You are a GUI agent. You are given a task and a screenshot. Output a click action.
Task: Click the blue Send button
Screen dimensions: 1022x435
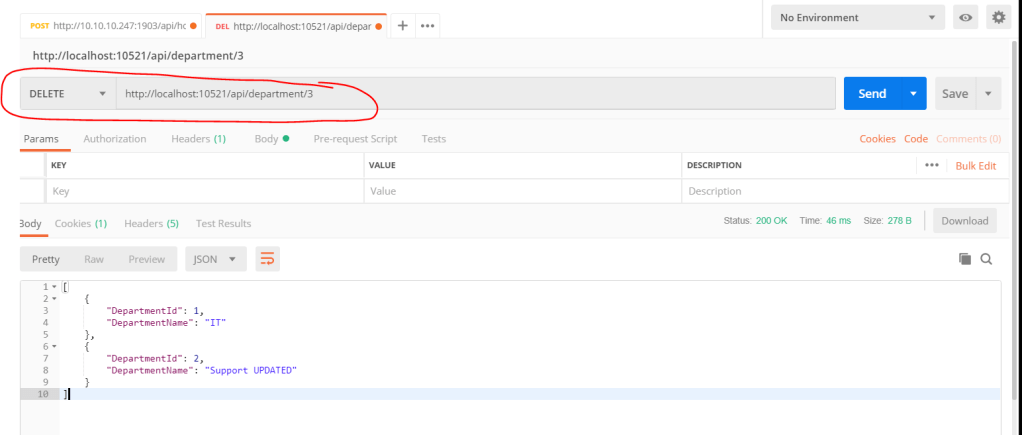pos(872,94)
